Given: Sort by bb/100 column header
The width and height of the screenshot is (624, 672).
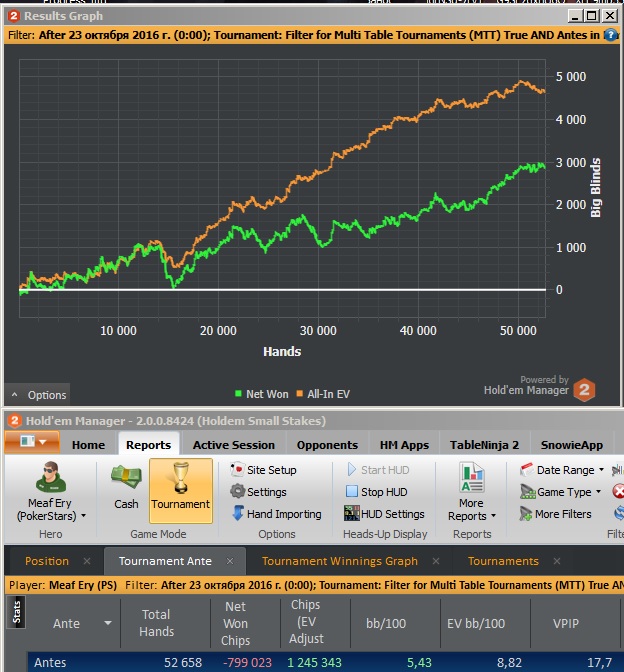Looking at the screenshot, I should pos(386,623).
